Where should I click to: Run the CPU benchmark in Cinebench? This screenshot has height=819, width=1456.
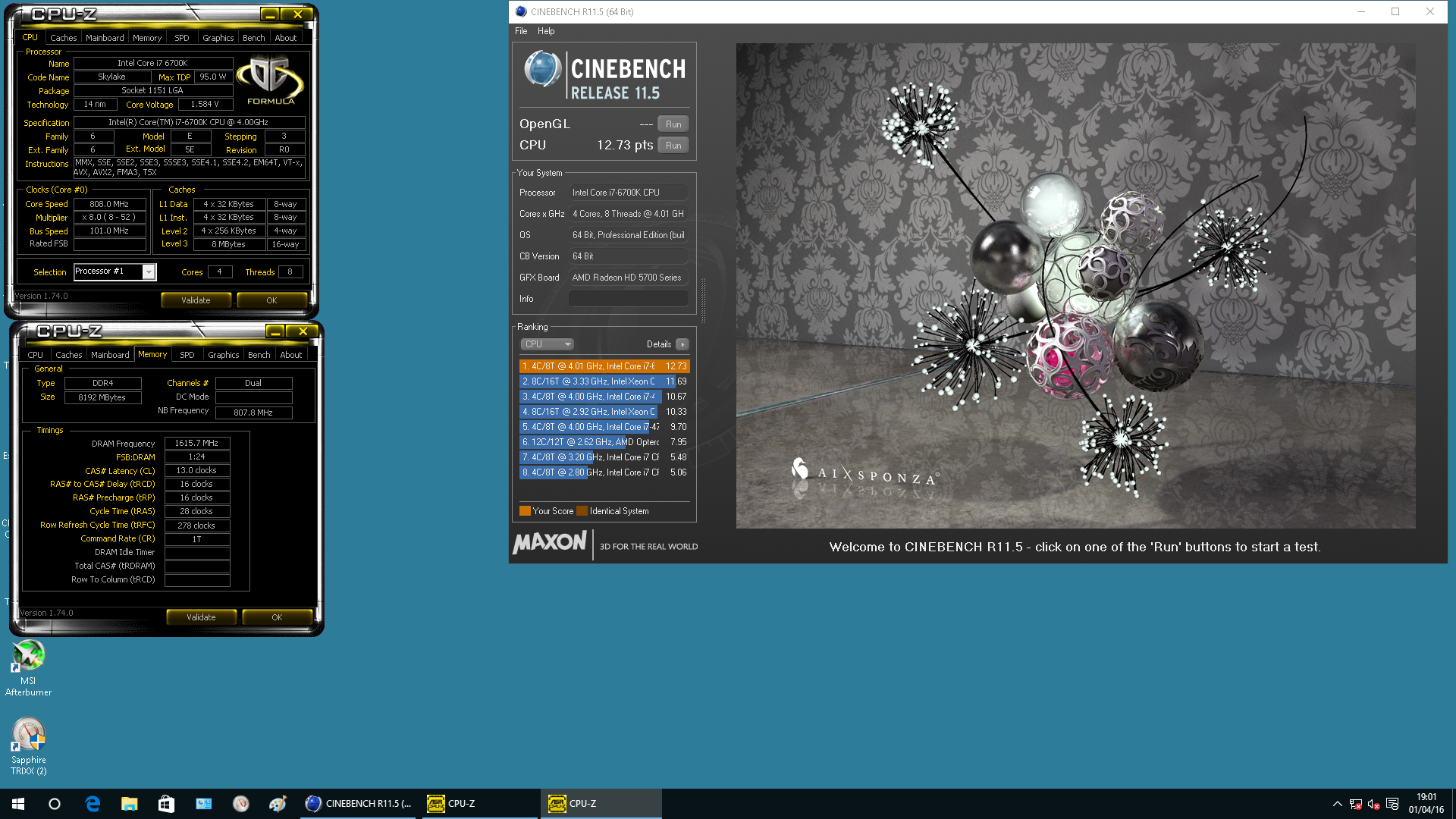point(673,146)
